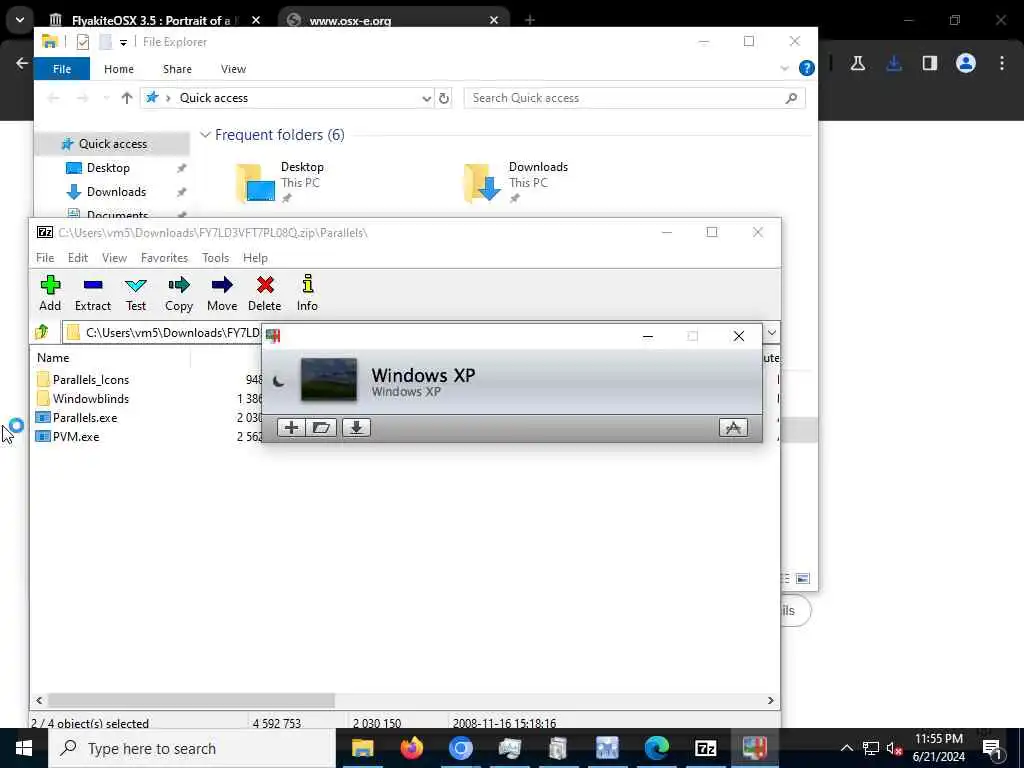Select Quick access in navigation pane
1024x768 pixels.
click(x=112, y=144)
